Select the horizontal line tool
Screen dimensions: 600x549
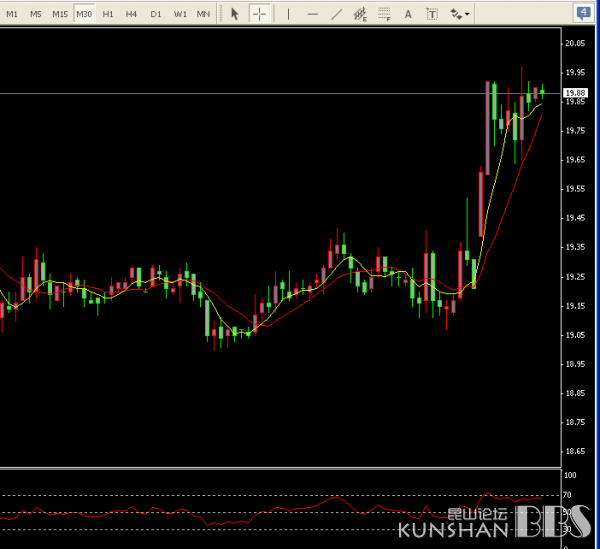pos(313,14)
